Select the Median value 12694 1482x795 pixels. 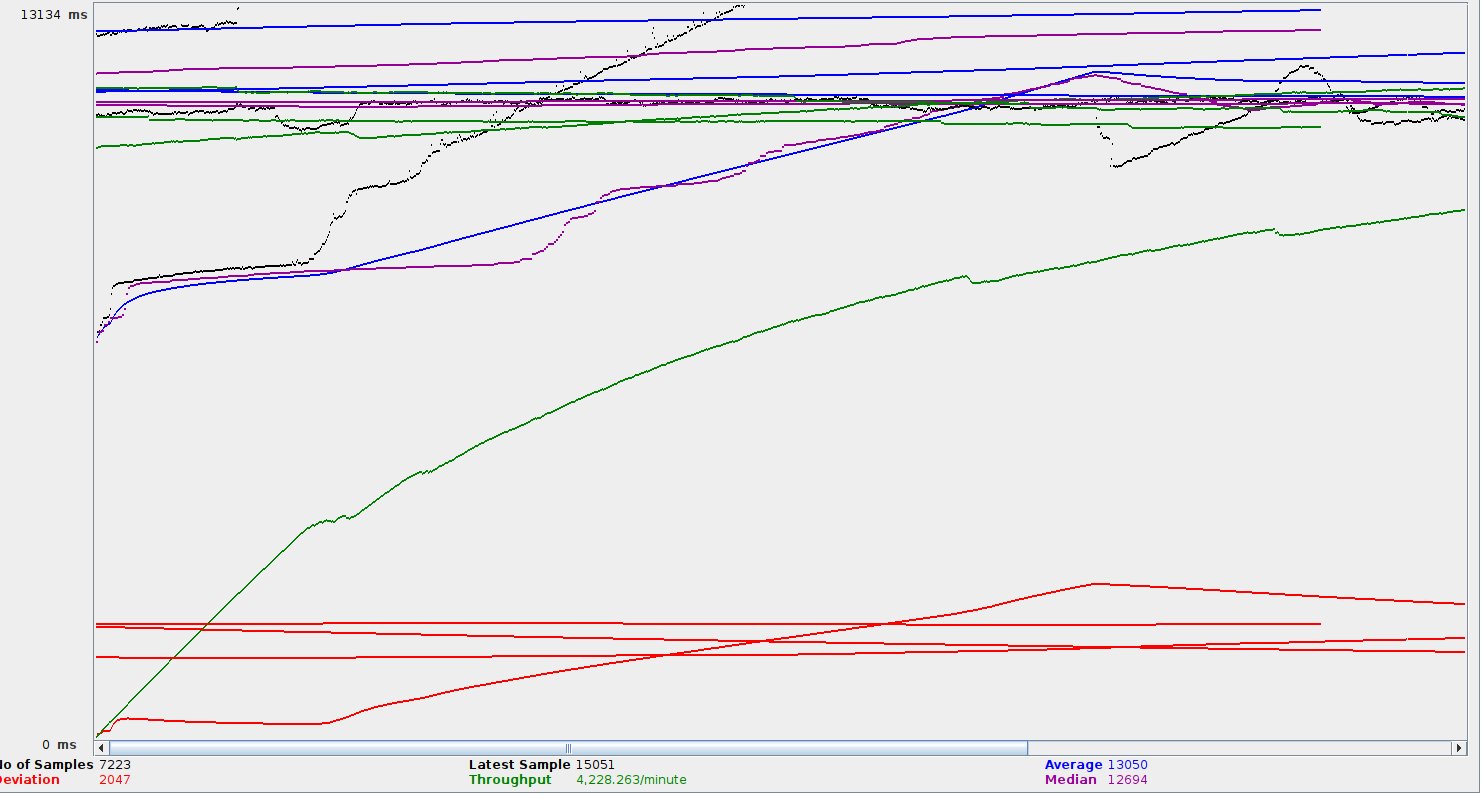(x=1127, y=780)
